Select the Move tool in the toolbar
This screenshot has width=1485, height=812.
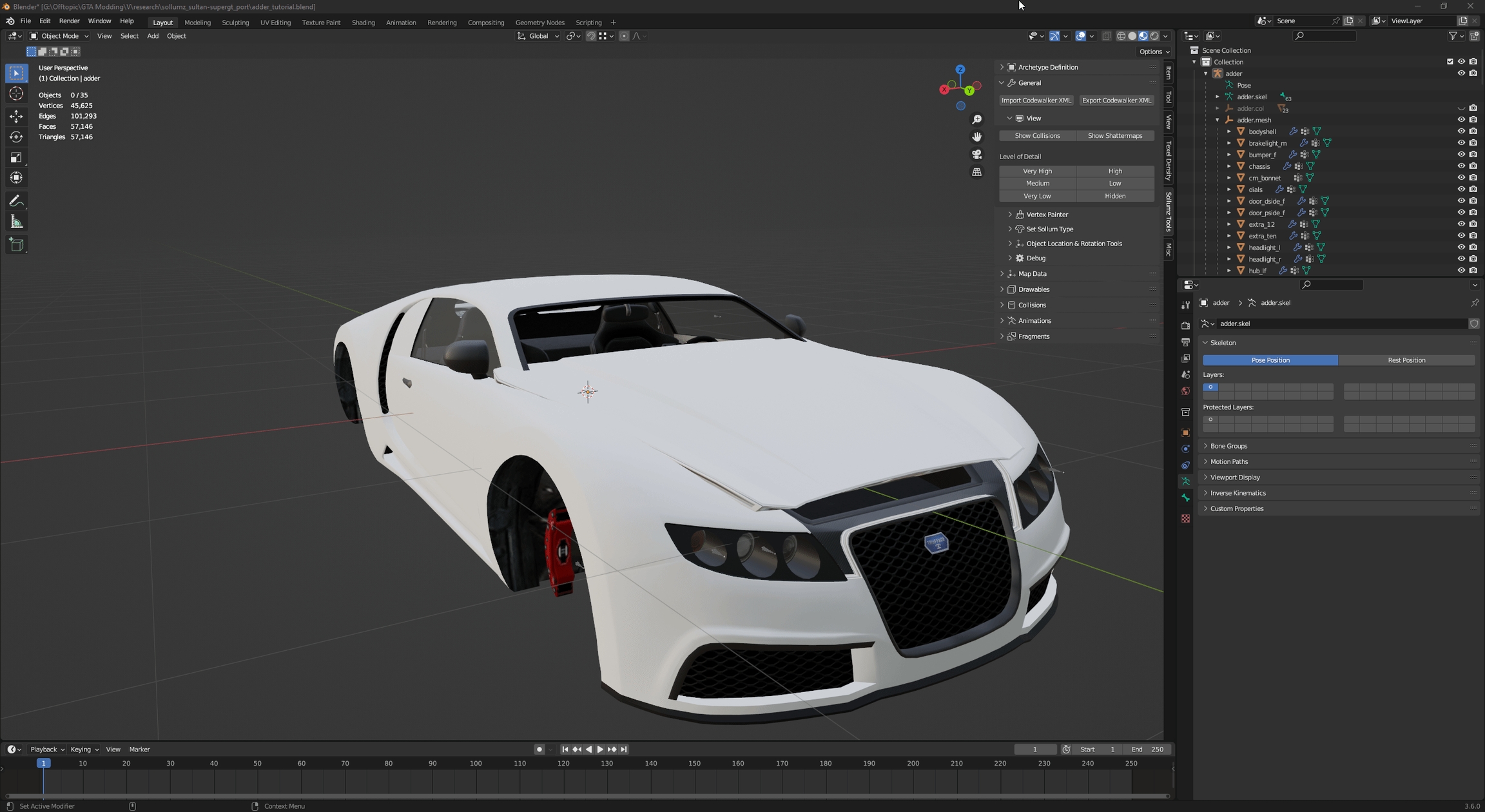16,116
